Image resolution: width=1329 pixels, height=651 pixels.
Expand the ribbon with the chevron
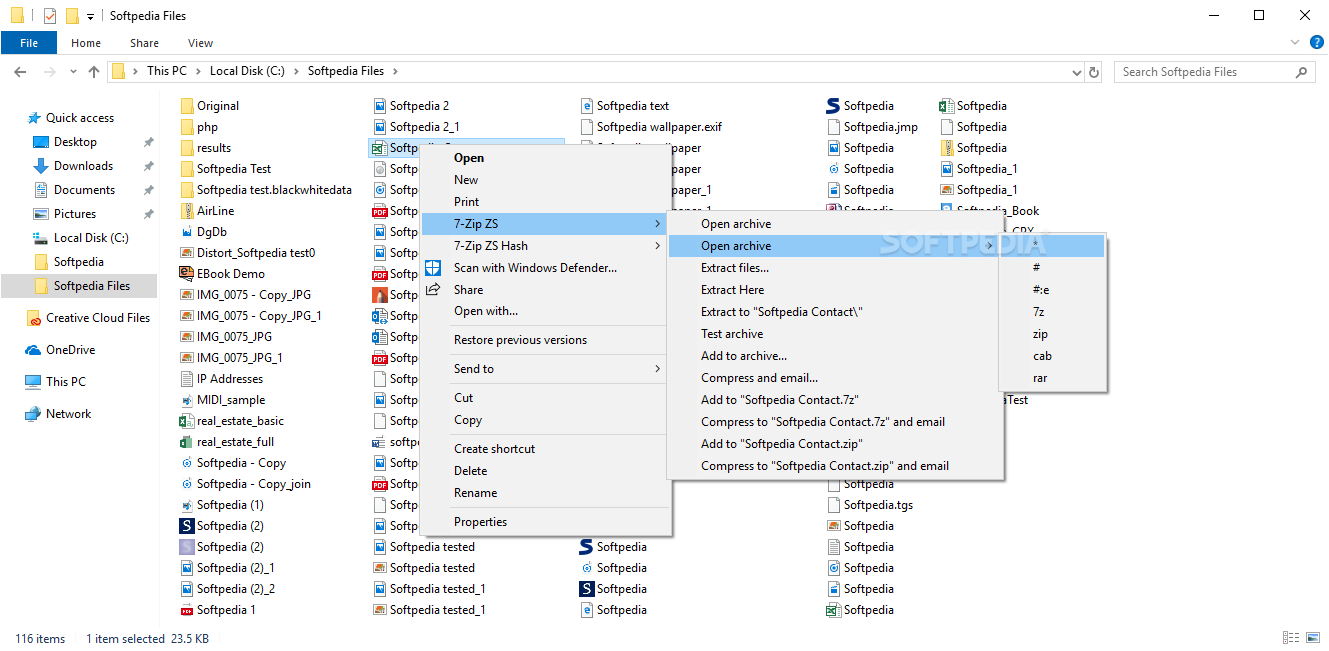pos(1295,43)
